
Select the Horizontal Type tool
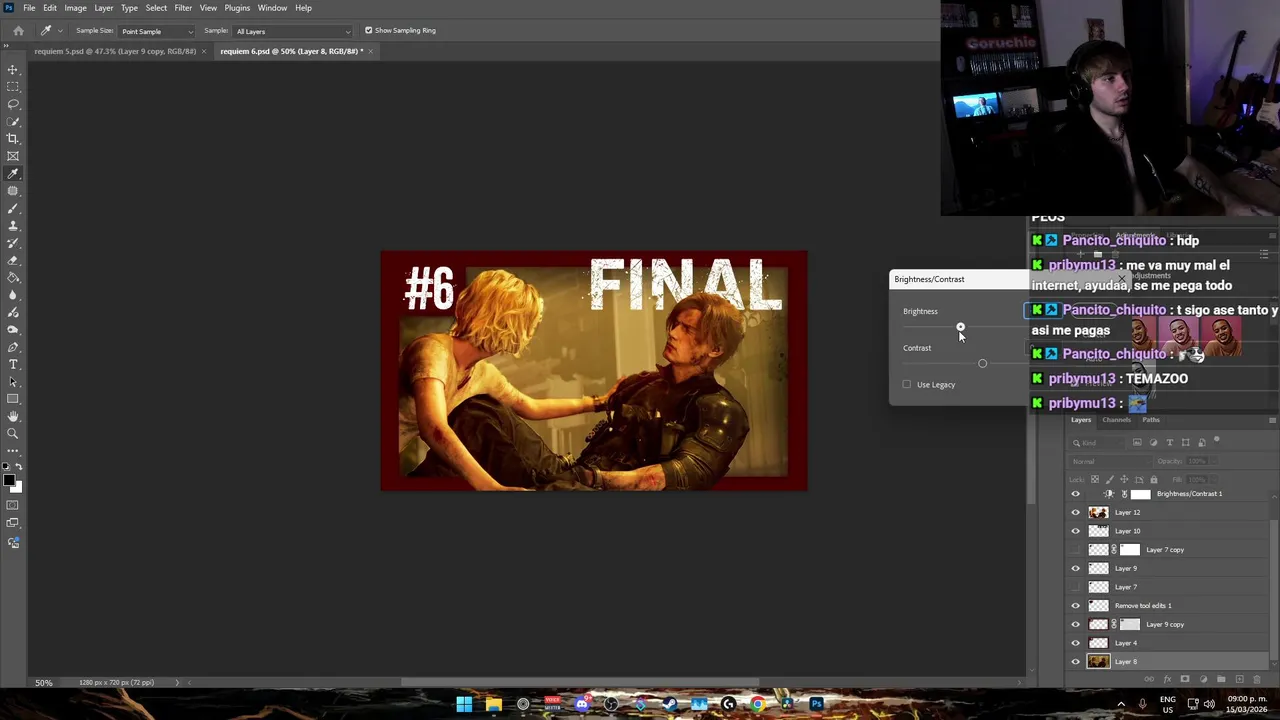coord(13,364)
